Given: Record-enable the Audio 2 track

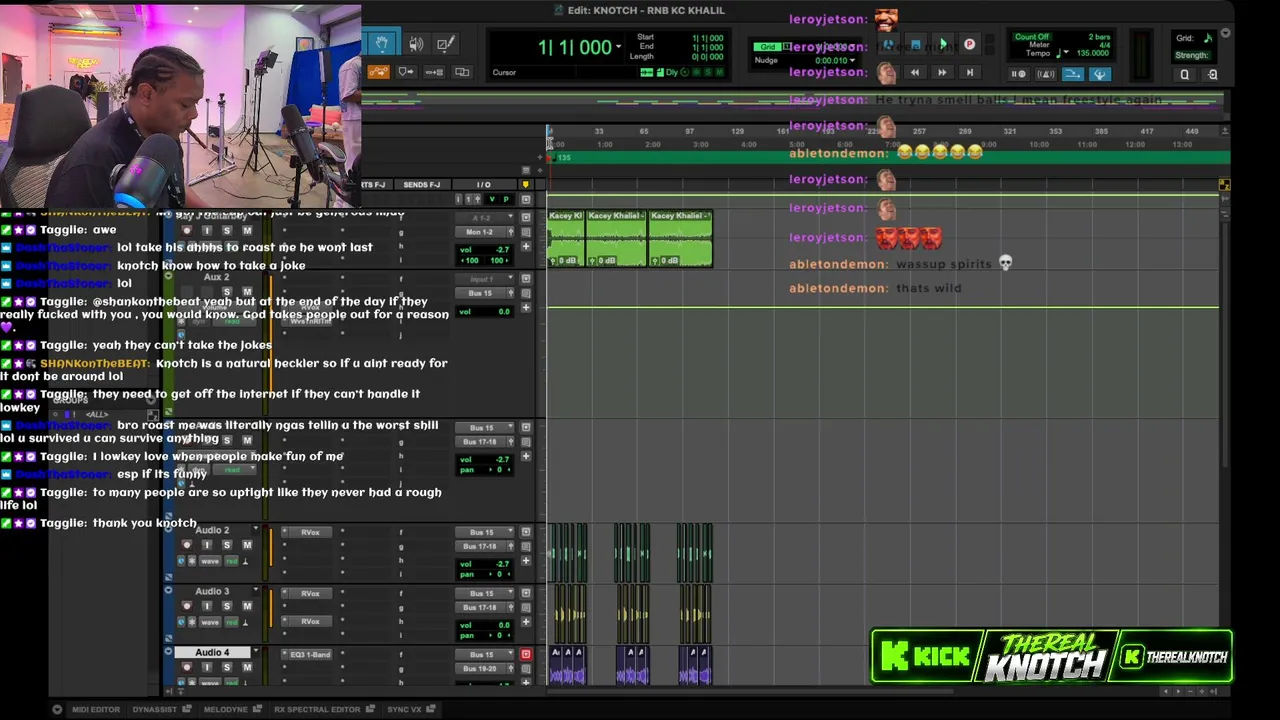Looking at the screenshot, I should (187, 545).
